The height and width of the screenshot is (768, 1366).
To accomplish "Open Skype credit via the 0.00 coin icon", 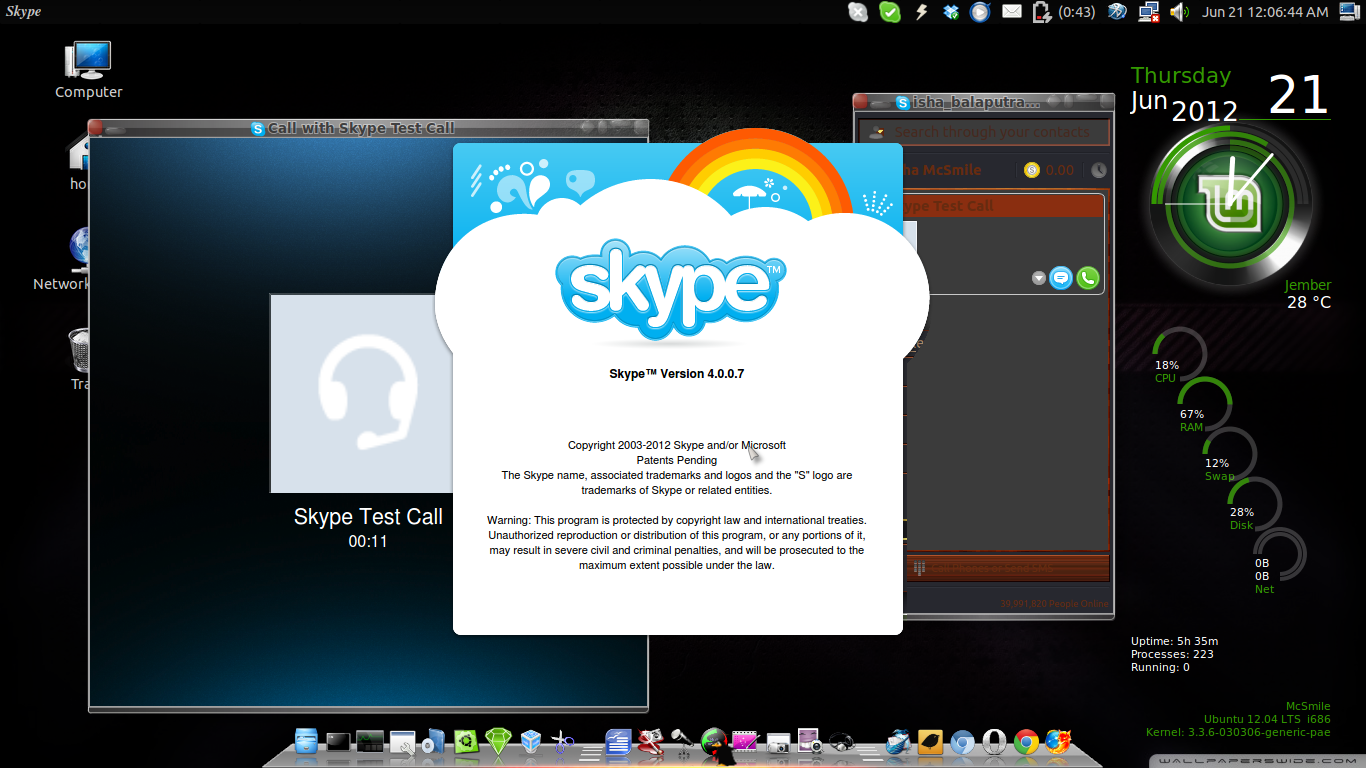I will pos(1031,170).
